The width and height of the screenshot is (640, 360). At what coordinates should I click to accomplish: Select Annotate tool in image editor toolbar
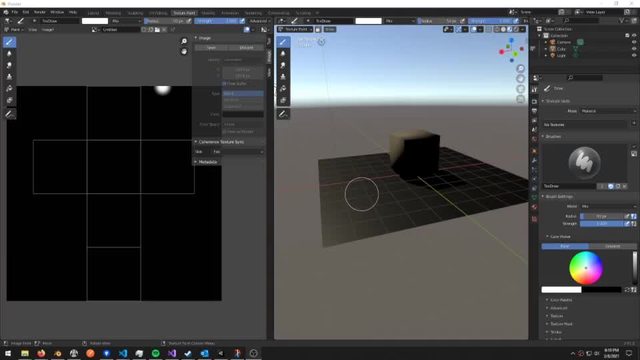tap(9, 114)
